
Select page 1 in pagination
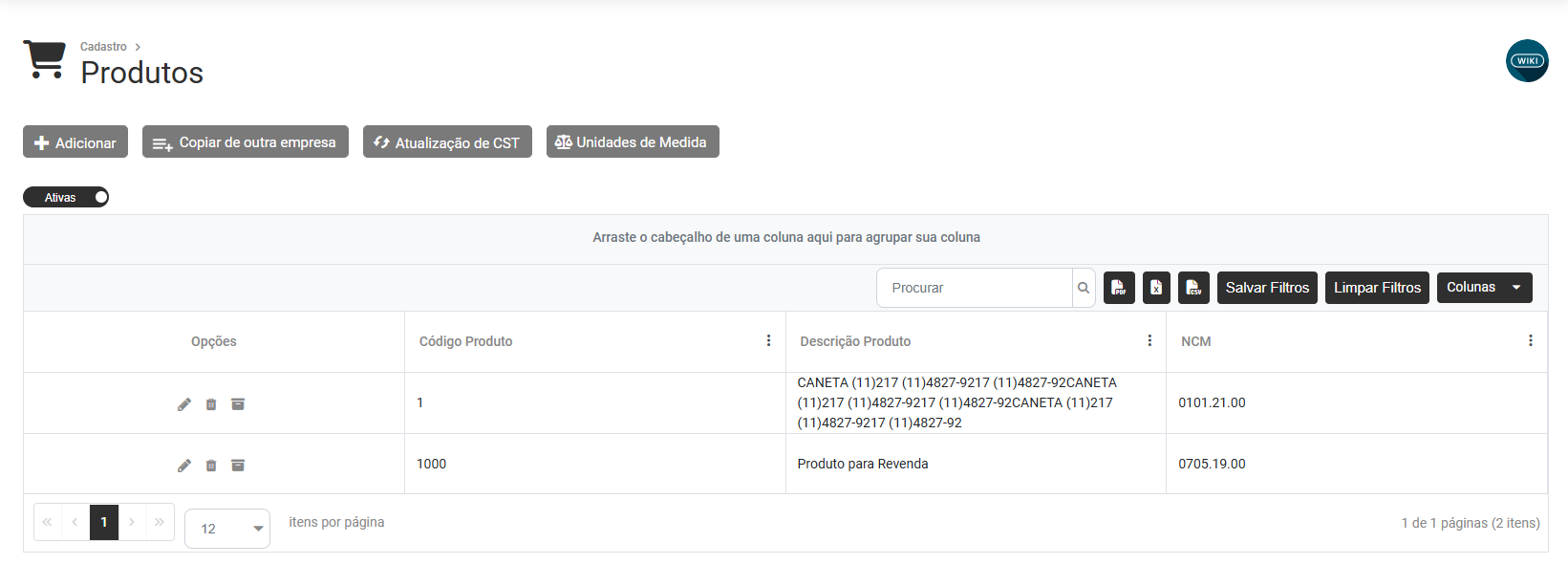click(x=104, y=523)
